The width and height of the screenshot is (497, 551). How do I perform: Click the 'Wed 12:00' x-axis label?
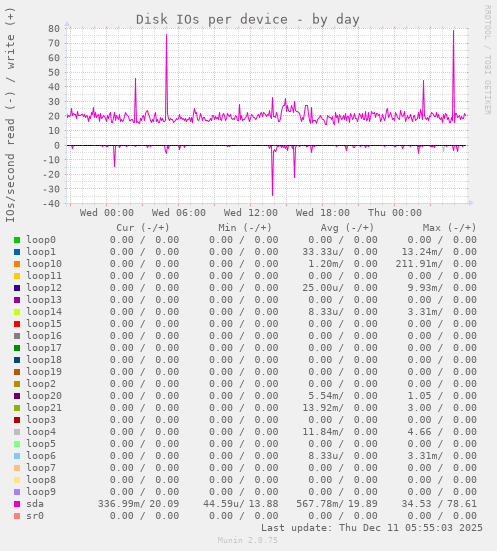point(251,213)
